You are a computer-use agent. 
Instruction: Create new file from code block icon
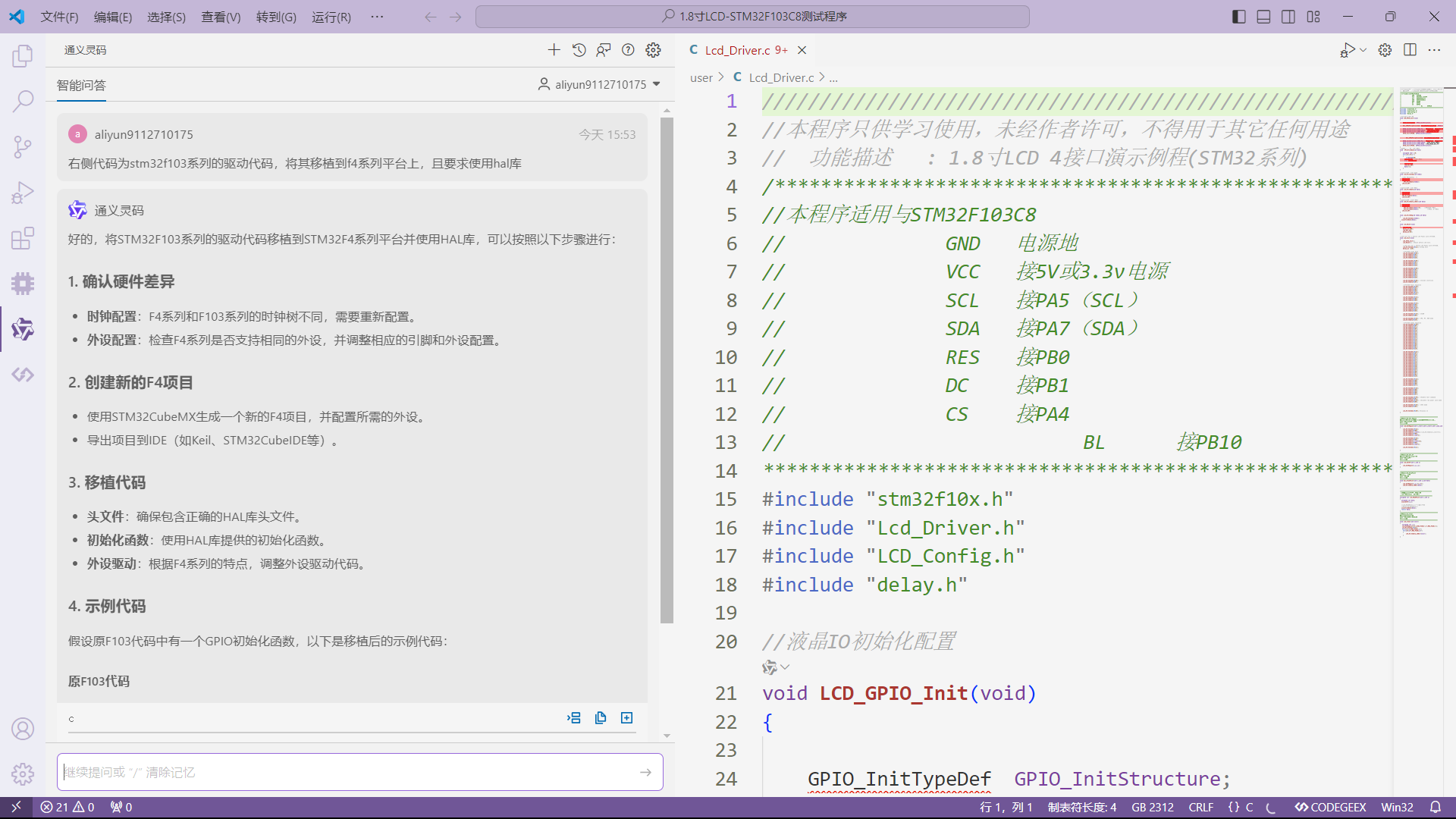click(627, 718)
